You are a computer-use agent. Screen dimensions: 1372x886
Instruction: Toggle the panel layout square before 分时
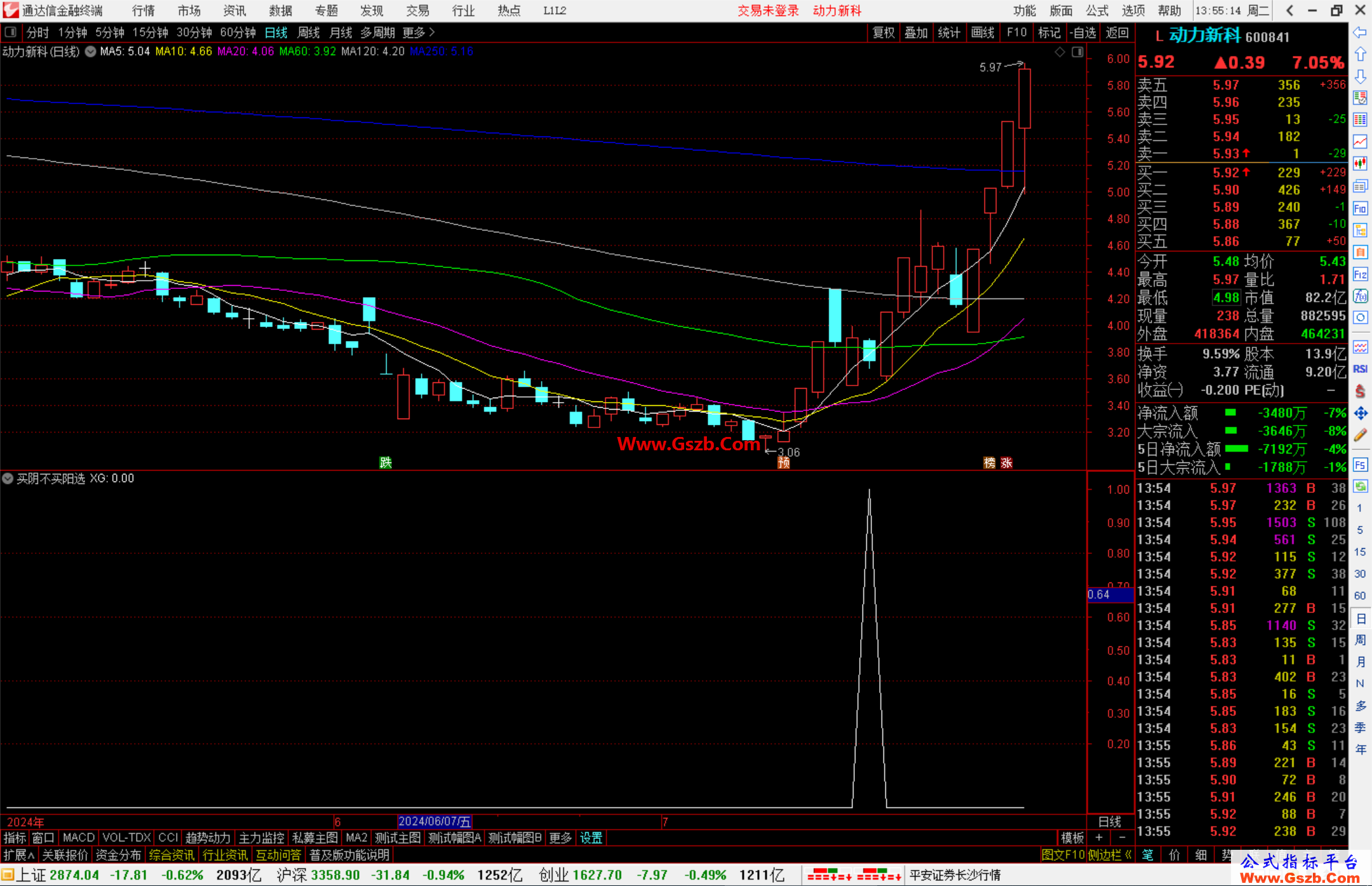[10, 32]
